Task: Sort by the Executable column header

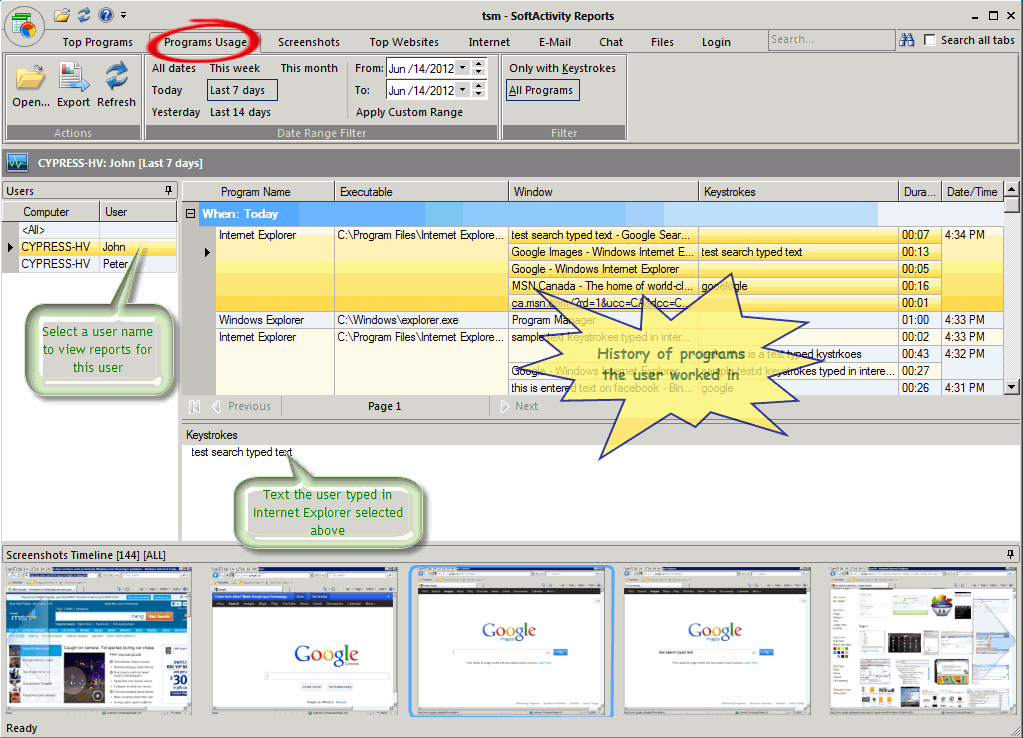Action: point(421,192)
